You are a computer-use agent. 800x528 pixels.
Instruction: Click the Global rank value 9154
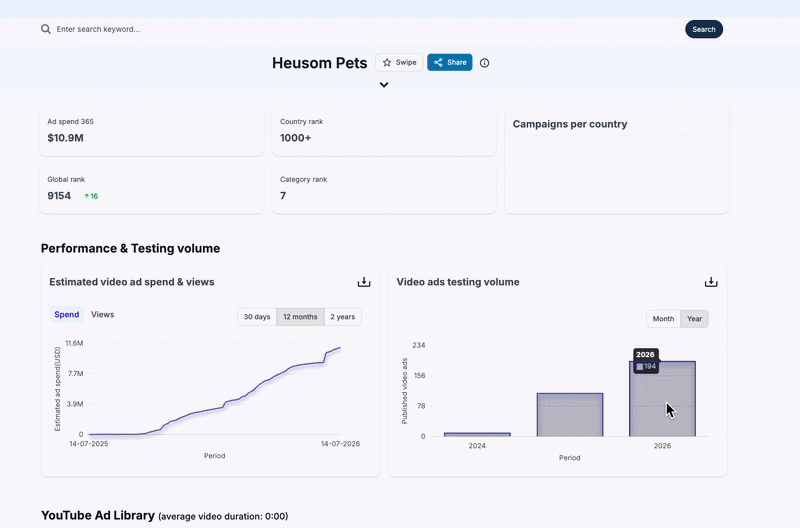pyautogui.click(x=59, y=196)
